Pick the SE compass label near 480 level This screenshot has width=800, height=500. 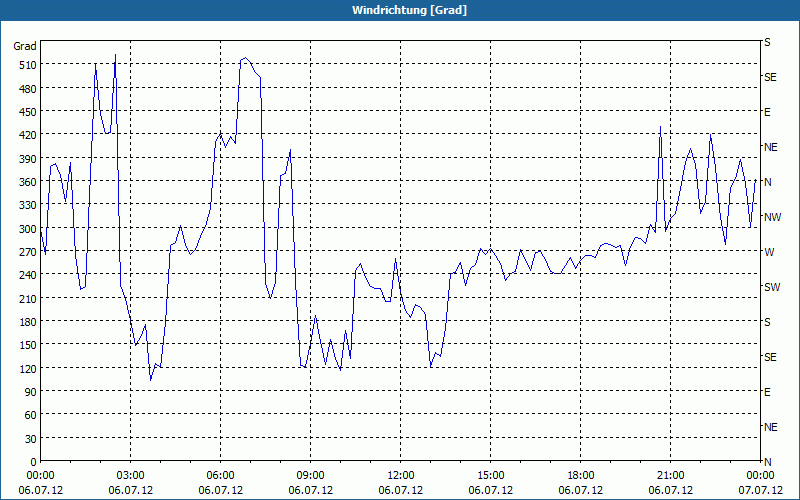pos(770,78)
